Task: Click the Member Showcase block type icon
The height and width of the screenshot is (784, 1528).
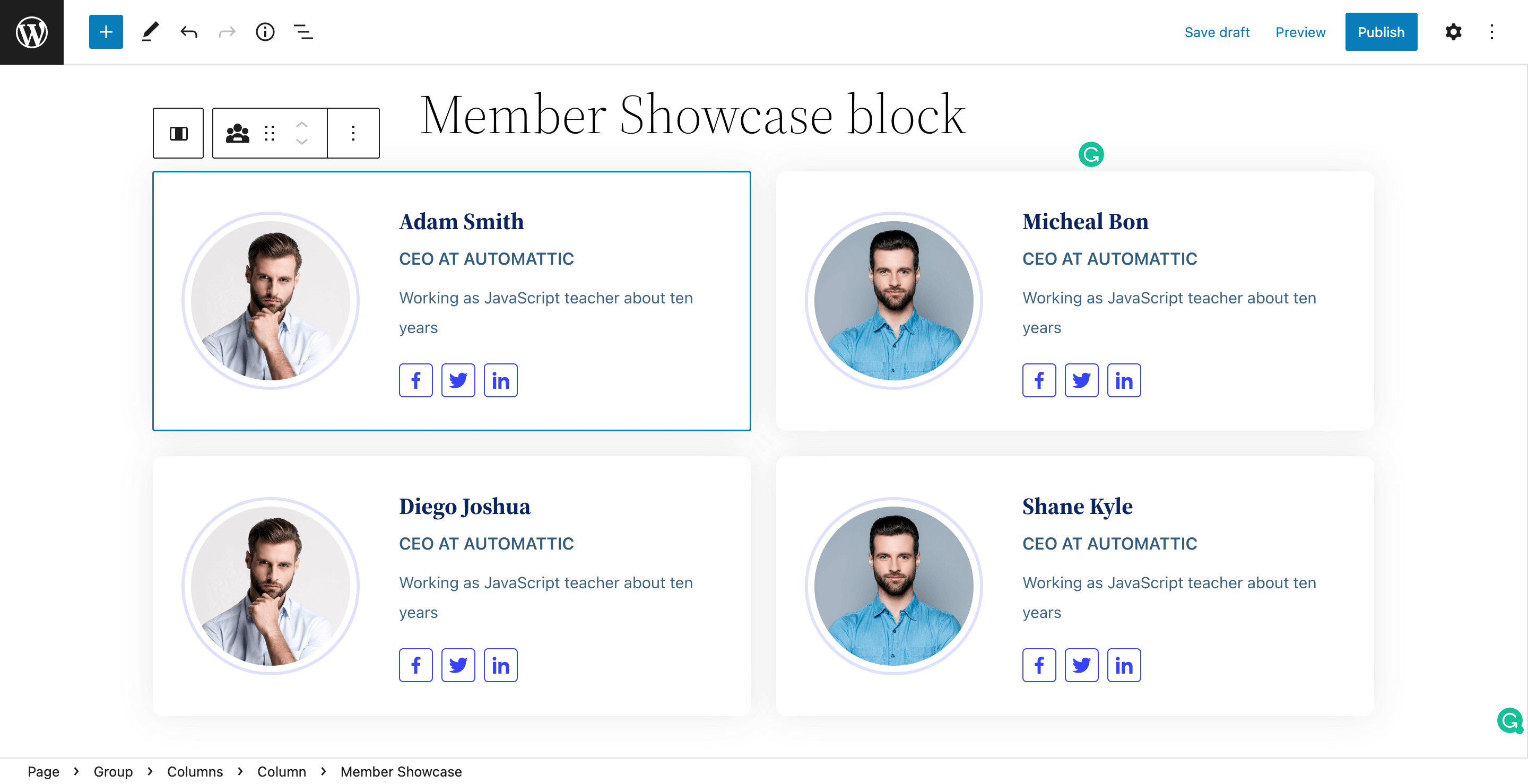Action: pyautogui.click(x=237, y=134)
